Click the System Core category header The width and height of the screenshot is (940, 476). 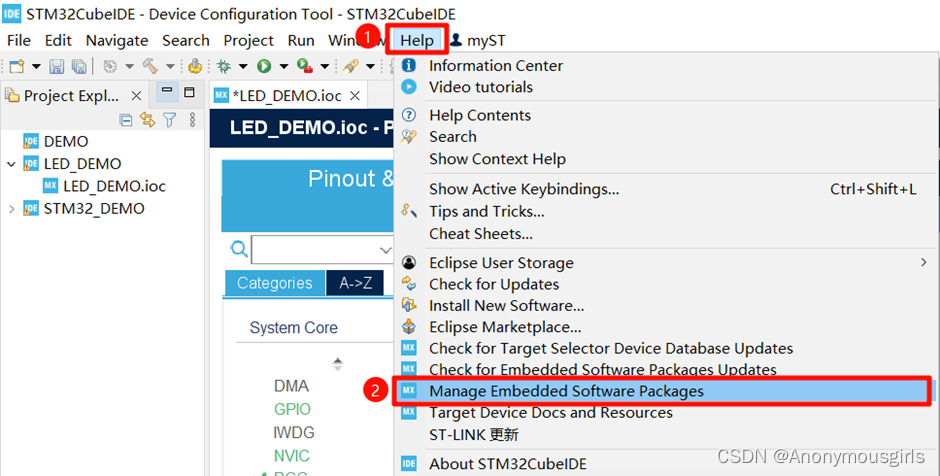(294, 328)
